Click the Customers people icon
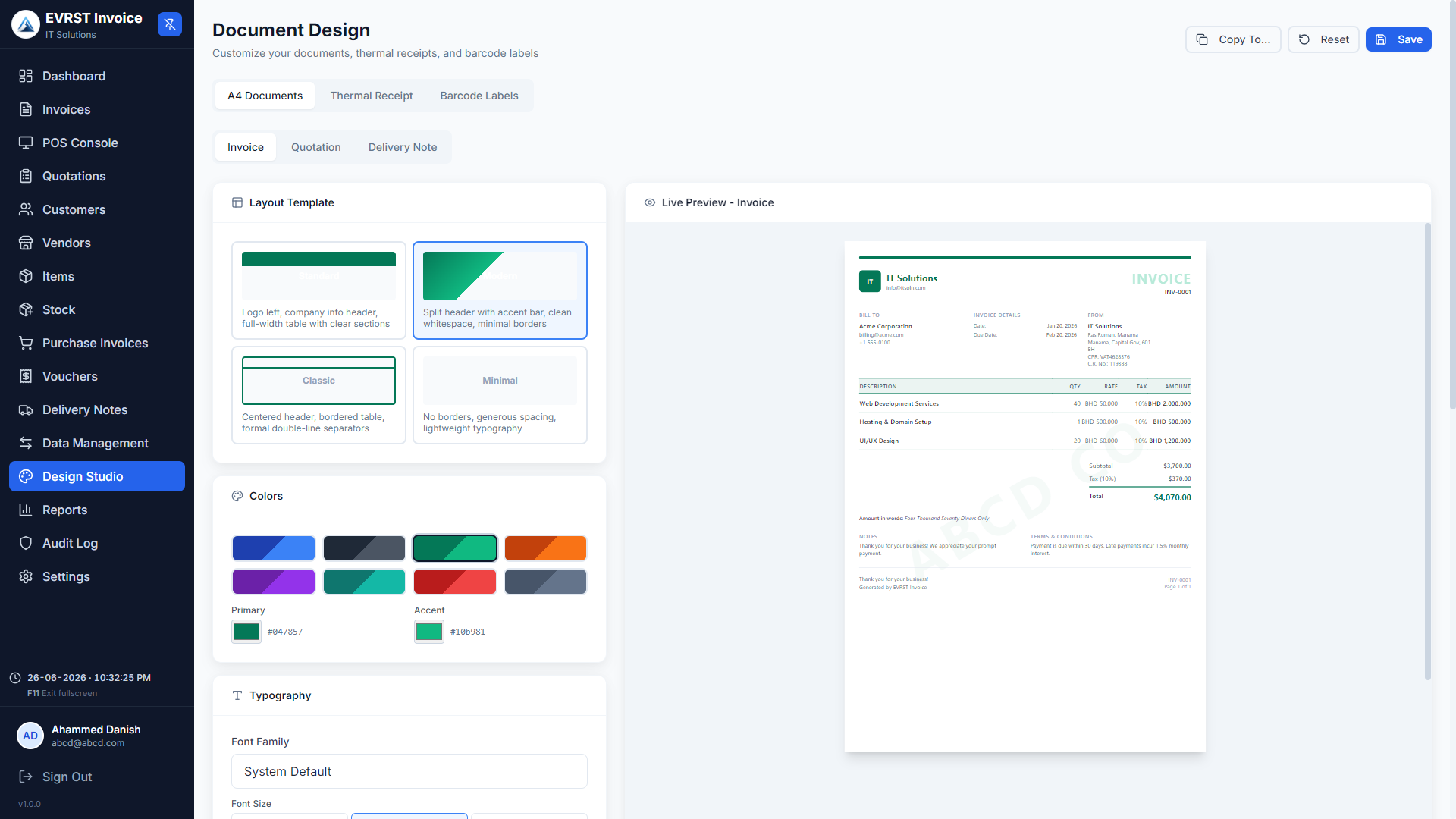This screenshot has height=819, width=1456. pos(26,209)
